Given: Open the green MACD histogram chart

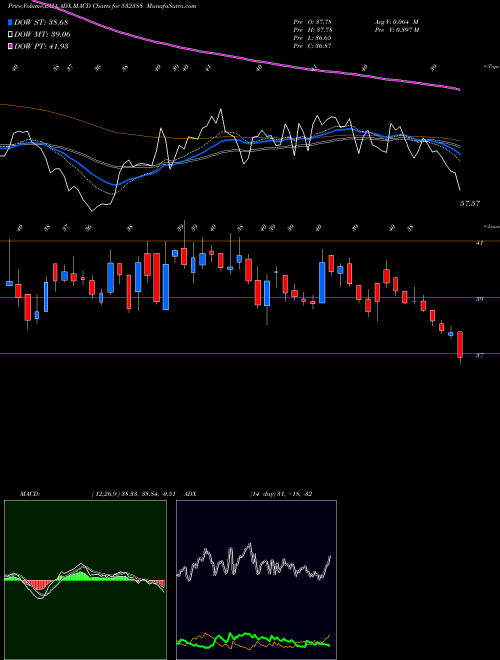Looking at the screenshot, I should [85, 580].
